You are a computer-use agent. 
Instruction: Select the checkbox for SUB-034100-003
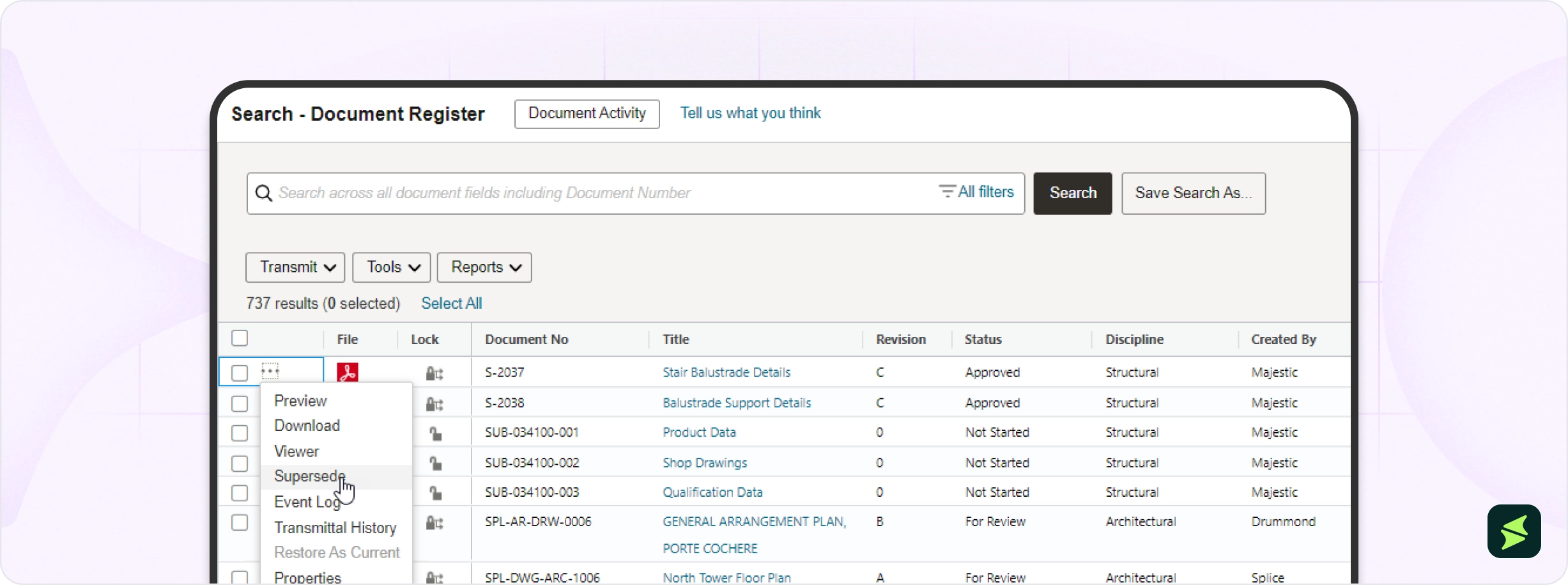[x=240, y=493]
